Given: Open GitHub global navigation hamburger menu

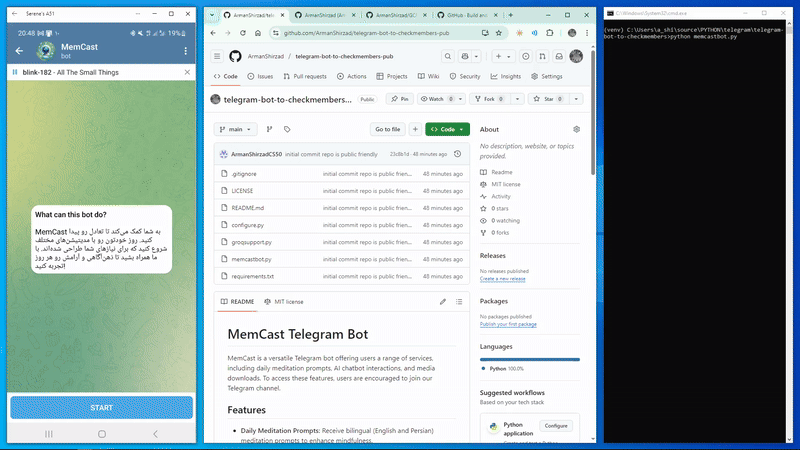Looking at the screenshot, I should click(x=217, y=56).
